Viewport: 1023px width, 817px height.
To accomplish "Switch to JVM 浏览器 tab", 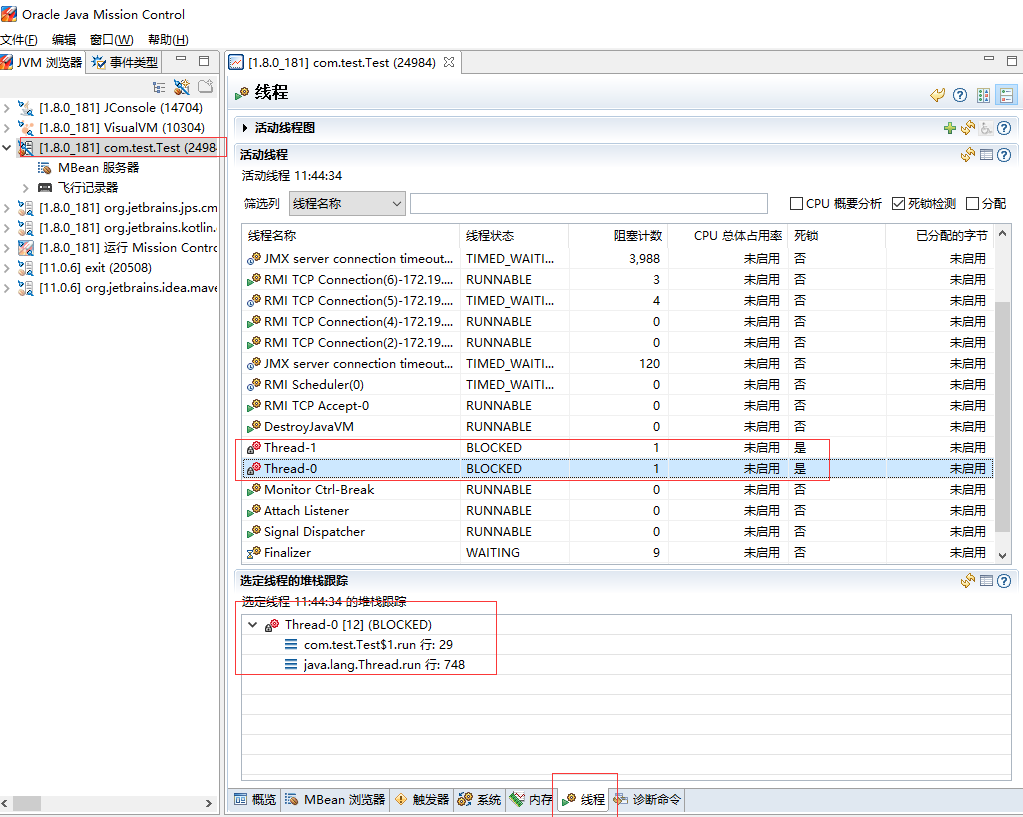I will click(42, 63).
